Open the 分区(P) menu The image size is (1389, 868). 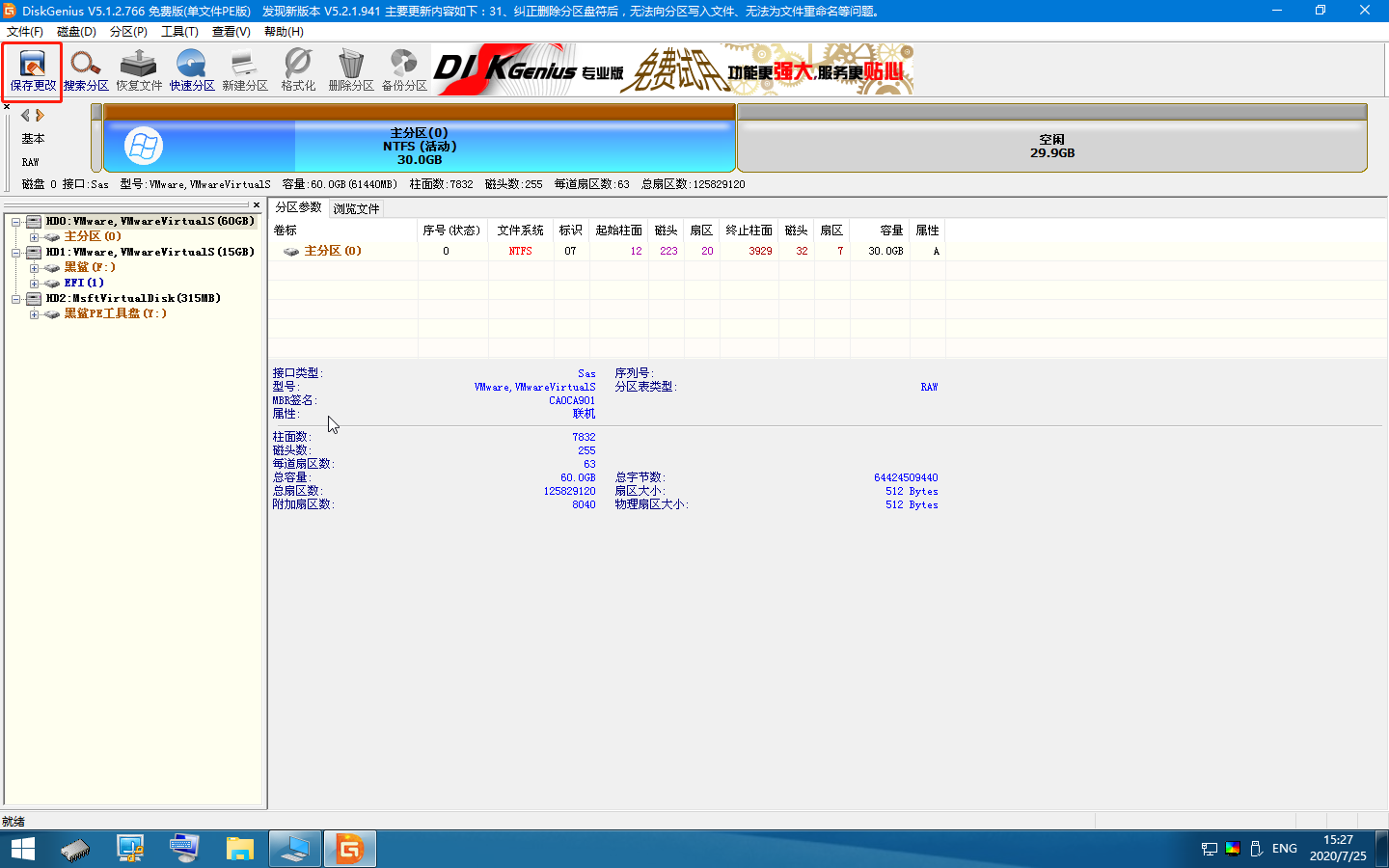(128, 32)
